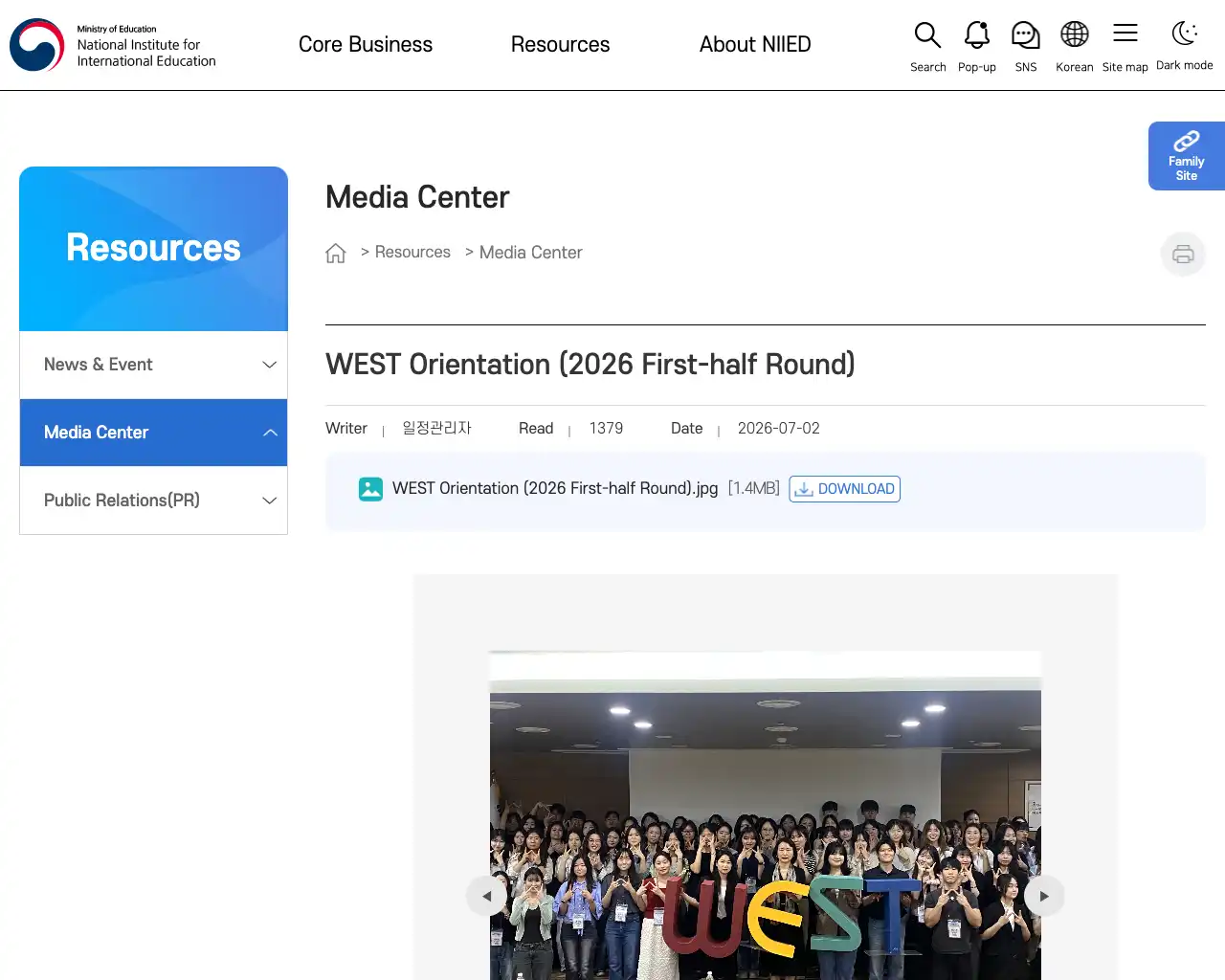Go home via breadcrumb house icon

(x=336, y=253)
